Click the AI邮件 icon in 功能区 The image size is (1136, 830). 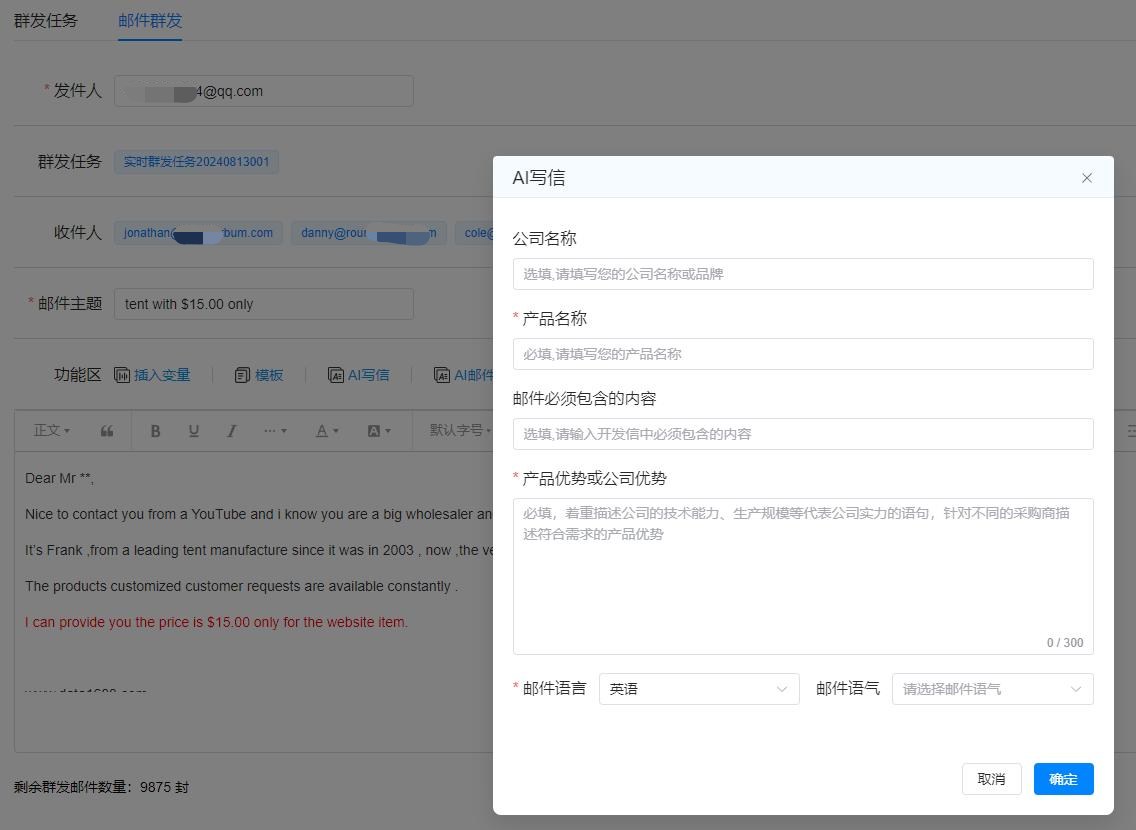(x=441, y=375)
